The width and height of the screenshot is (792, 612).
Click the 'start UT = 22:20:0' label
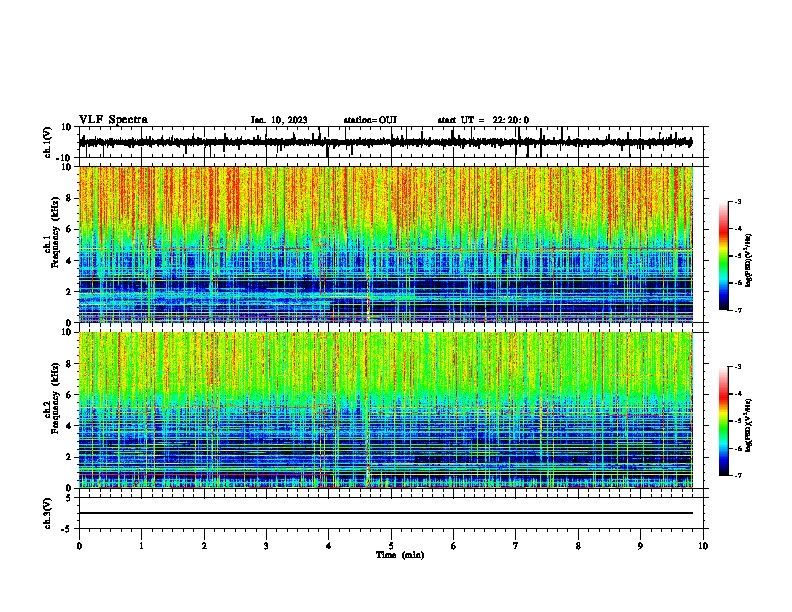click(x=483, y=120)
